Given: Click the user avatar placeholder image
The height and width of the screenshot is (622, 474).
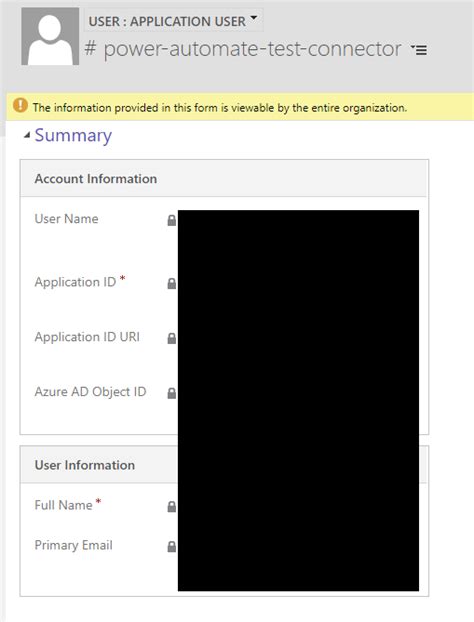Looking at the screenshot, I should point(50,36).
